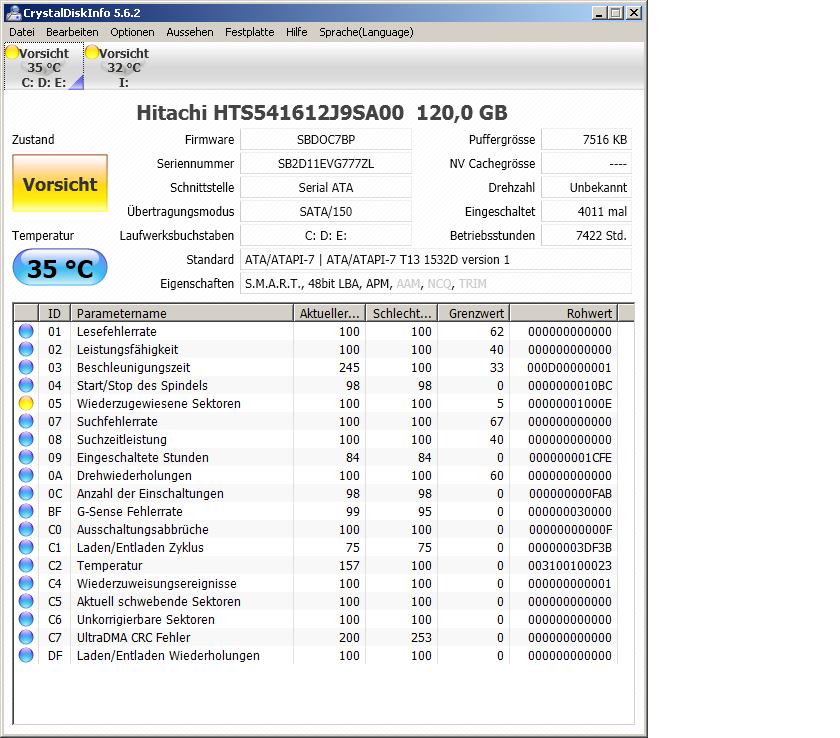Click status orb for UltraDMA CRC Fehler
840x738 pixels.
point(26,637)
